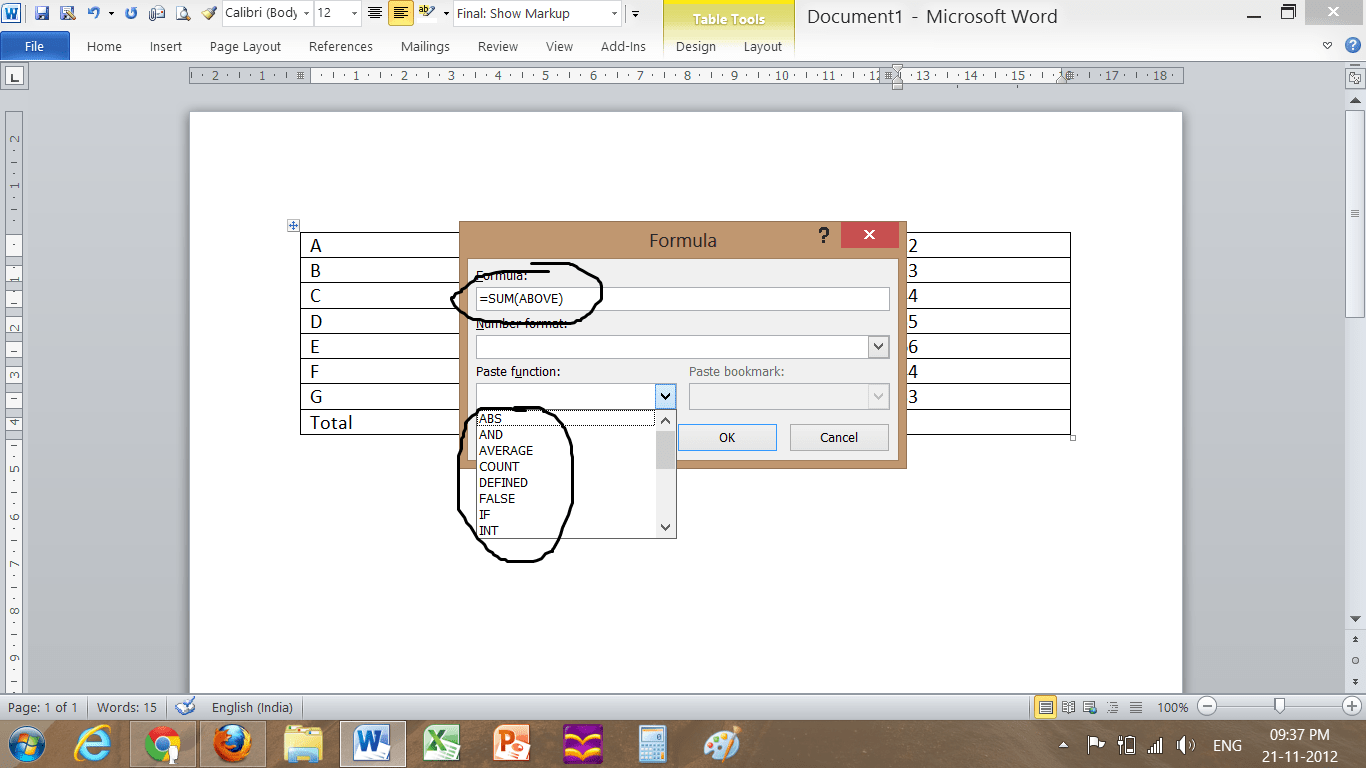Collapse the ribbon with the caret button
1366x768 pixels.
click(x=1327, y=46)
